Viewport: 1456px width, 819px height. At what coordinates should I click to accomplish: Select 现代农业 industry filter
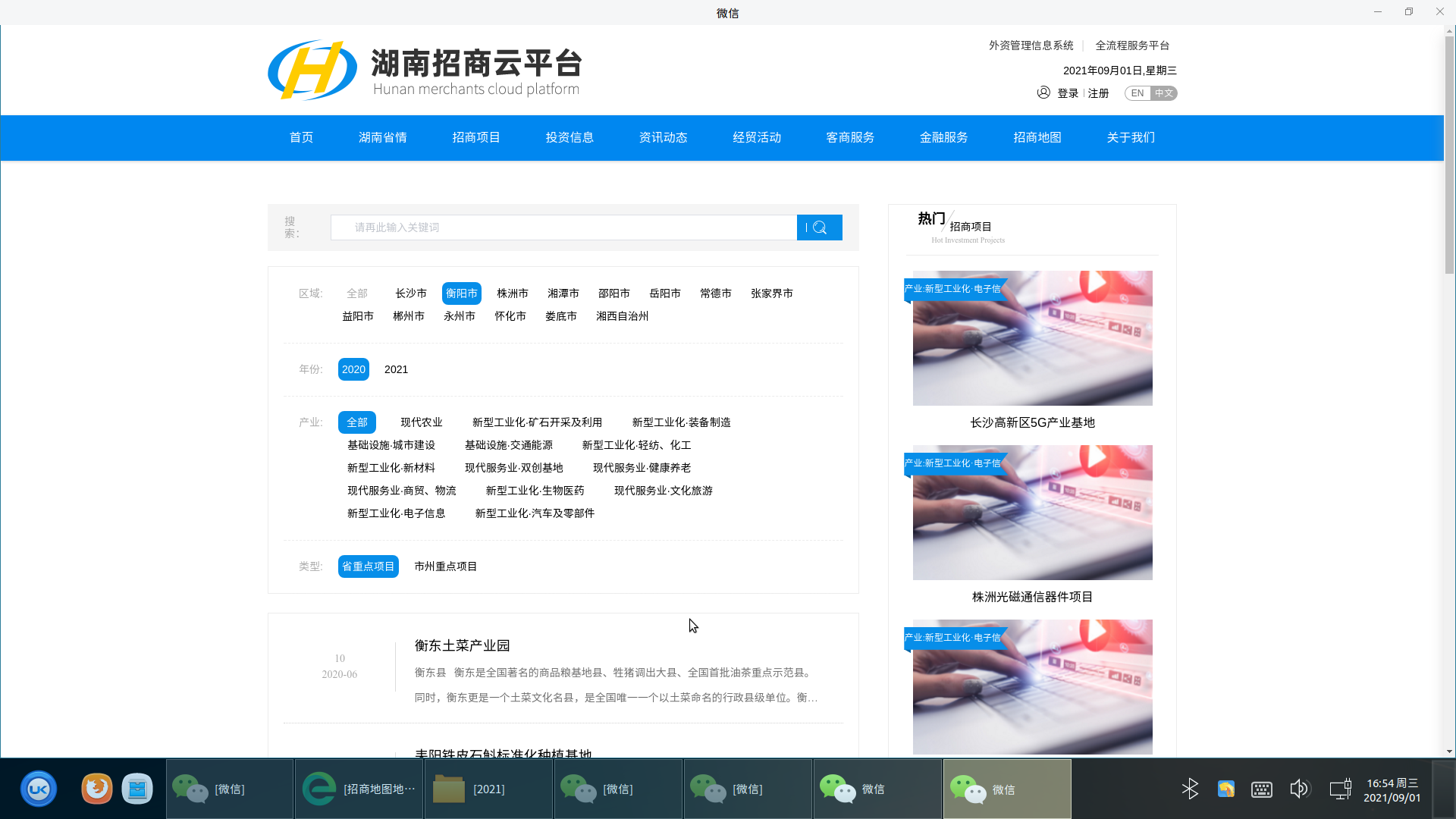tap(422, 422)
